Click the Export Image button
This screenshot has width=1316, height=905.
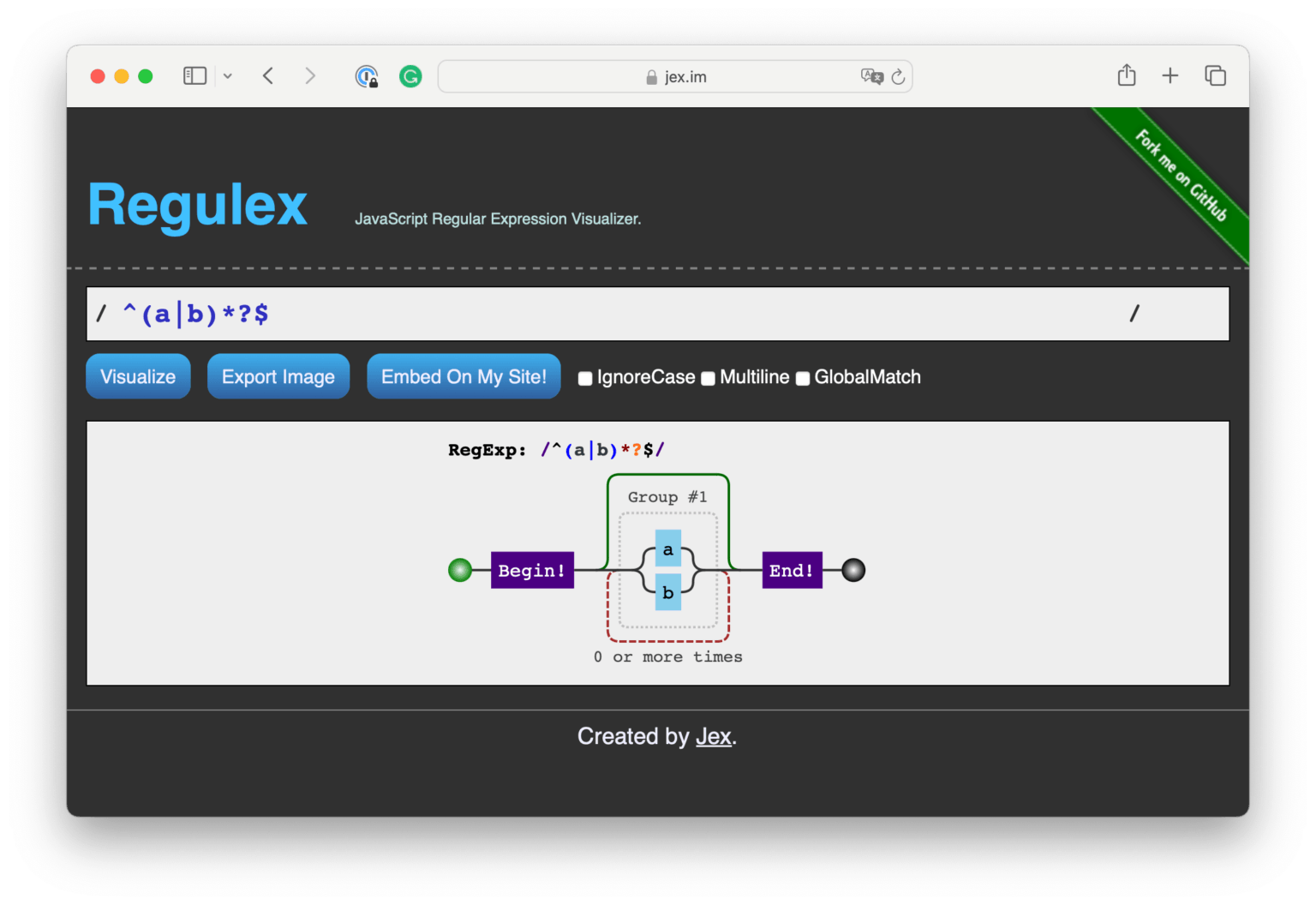click(x=278, y=376)
